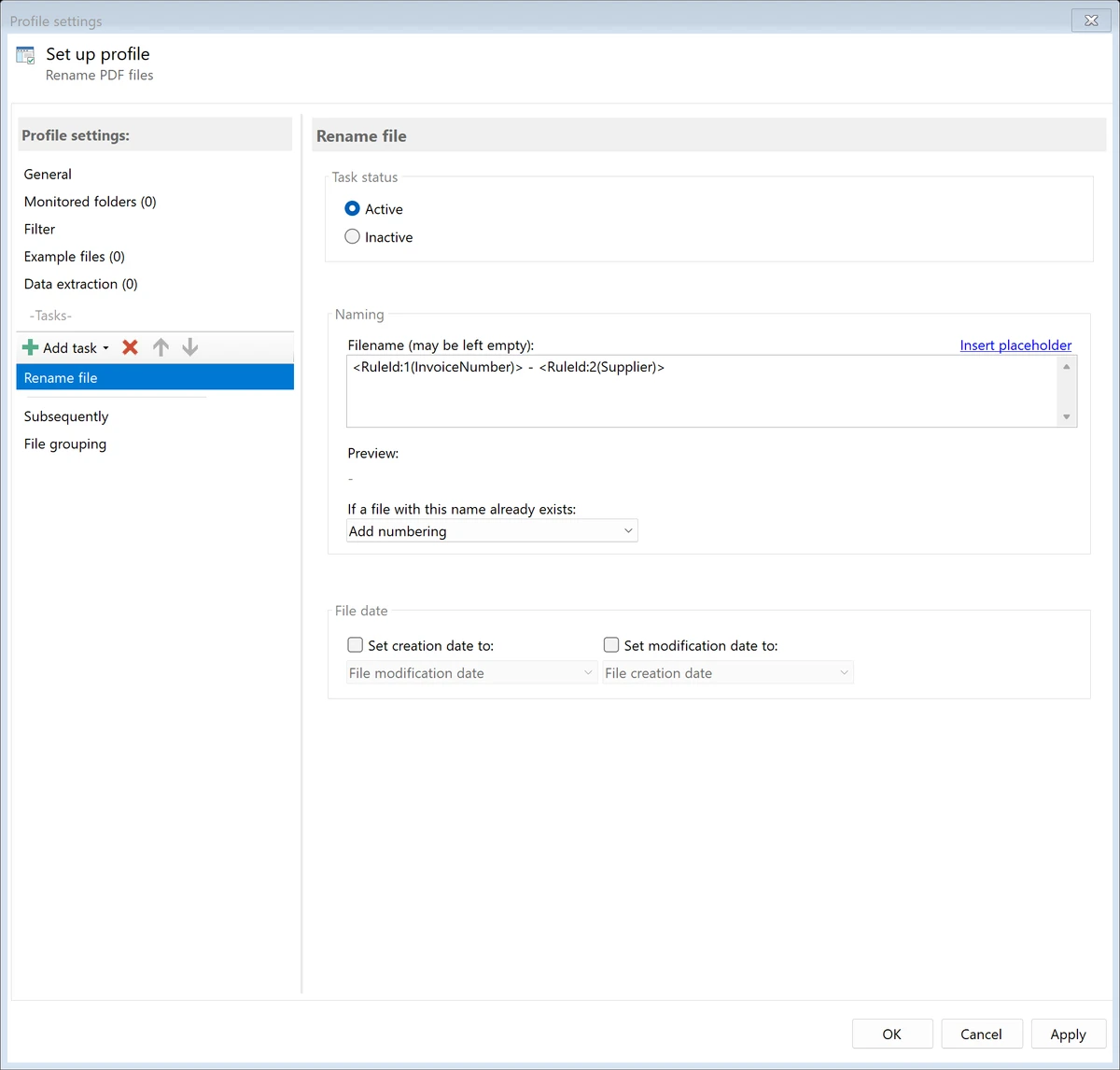Viewport: 1120px width, 1070px height.
Task: Select the Active task status radio
Action: pos(352,209)
